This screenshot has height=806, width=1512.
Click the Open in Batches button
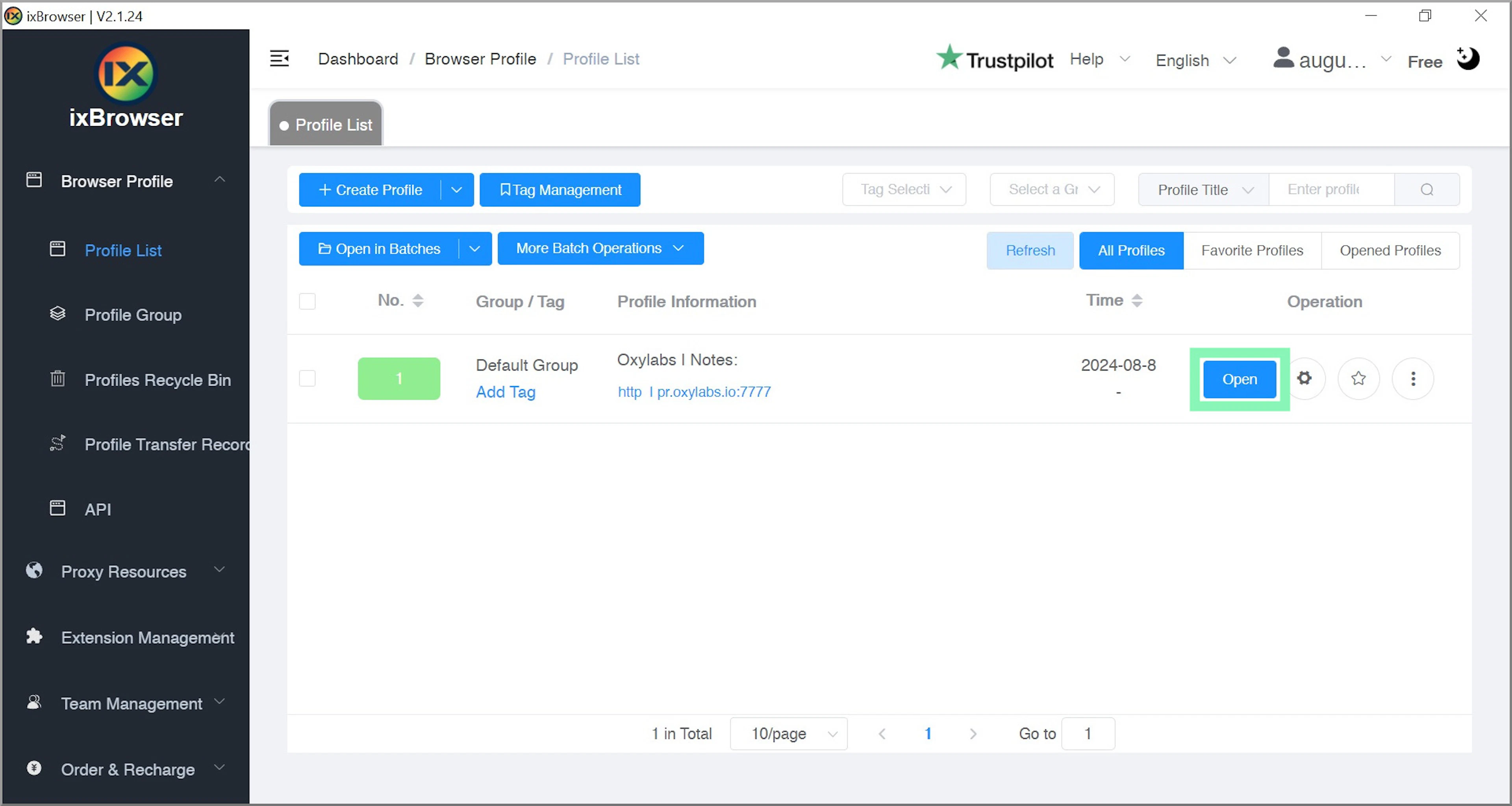point(378,249)
